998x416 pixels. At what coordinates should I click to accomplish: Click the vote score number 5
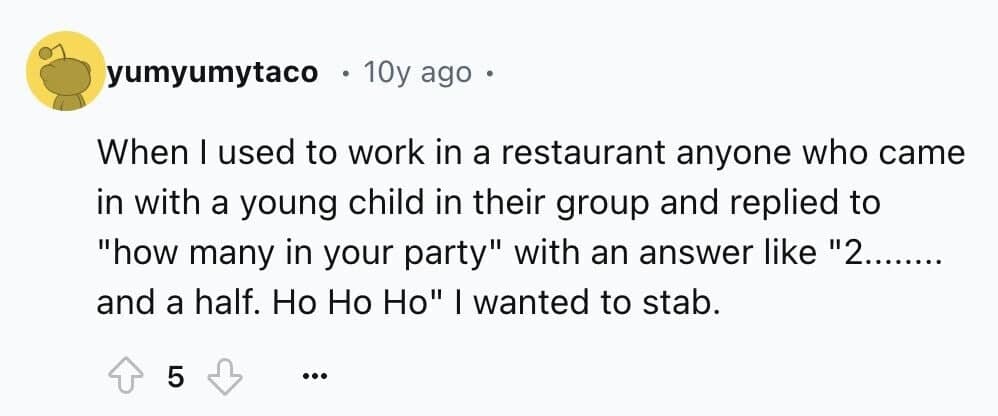[x=176, y=376]
